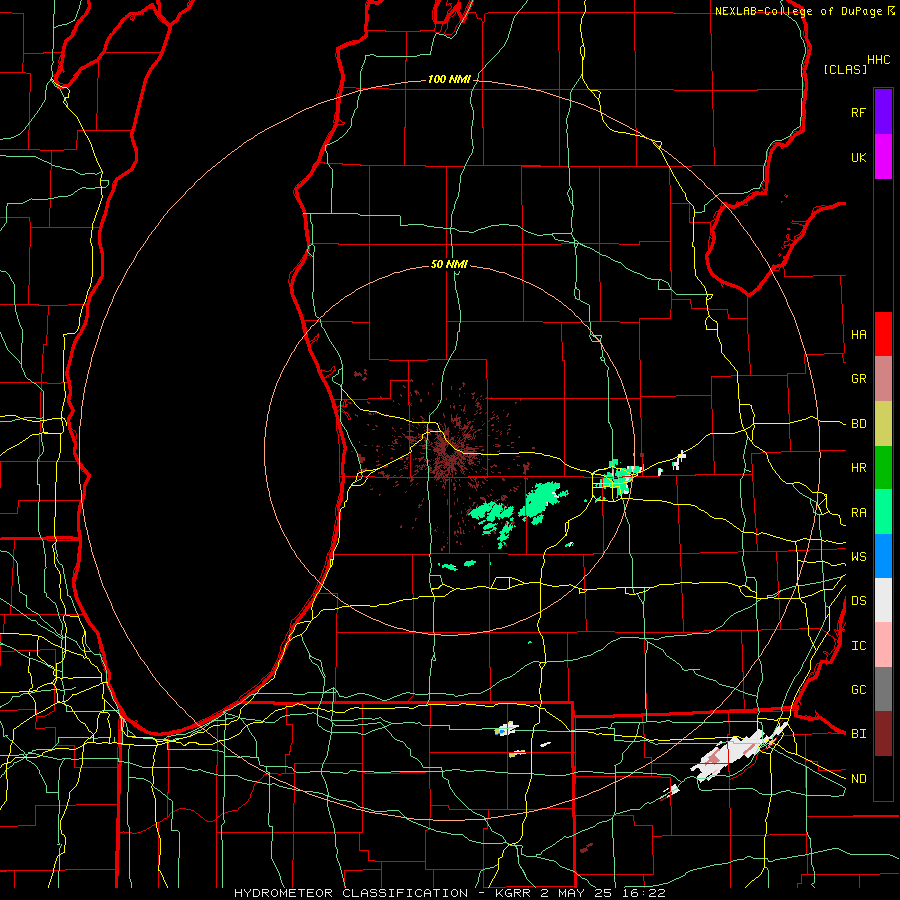Click the GC gray legend swatch
900x900 pixels.
[x=883, y=689]
